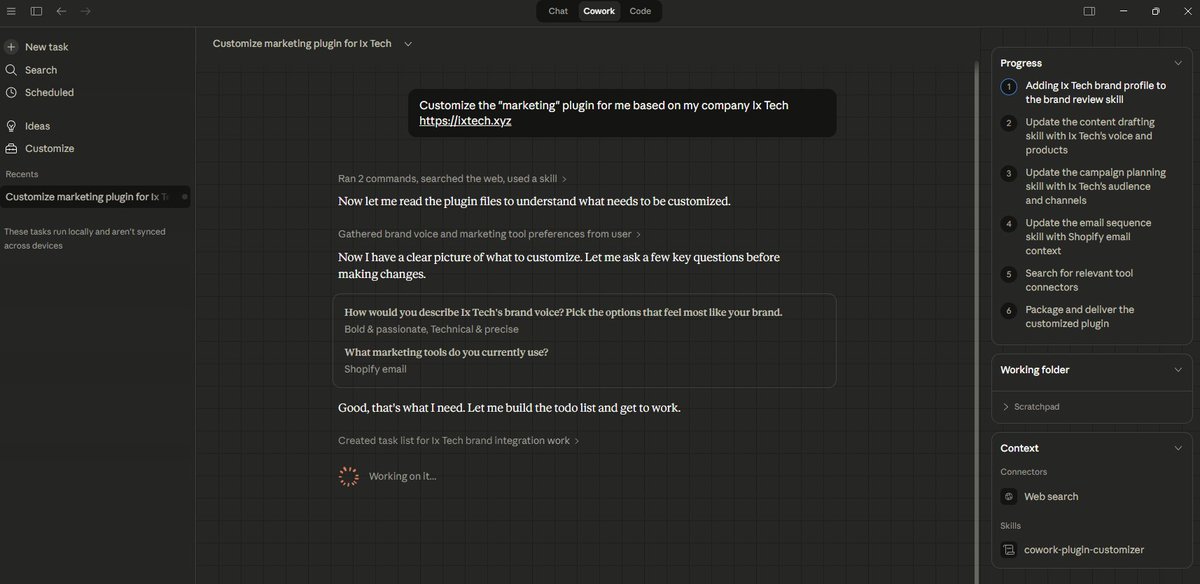Click 'Adding Ix Tech brand profile' step text
Viewport: 1200px width, 584px height.
coord(1096,92)
